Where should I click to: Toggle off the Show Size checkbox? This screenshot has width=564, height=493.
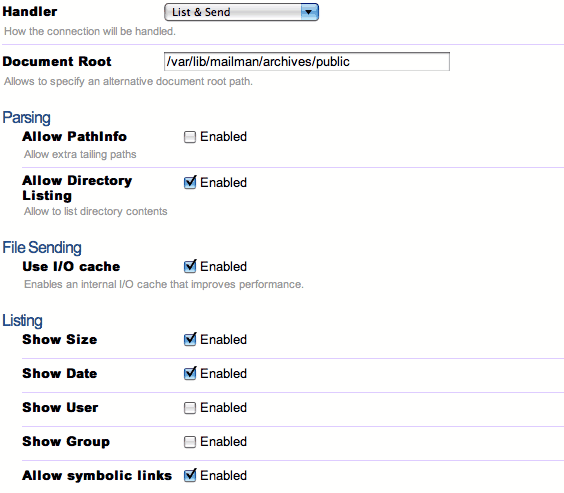coord(190,339)
